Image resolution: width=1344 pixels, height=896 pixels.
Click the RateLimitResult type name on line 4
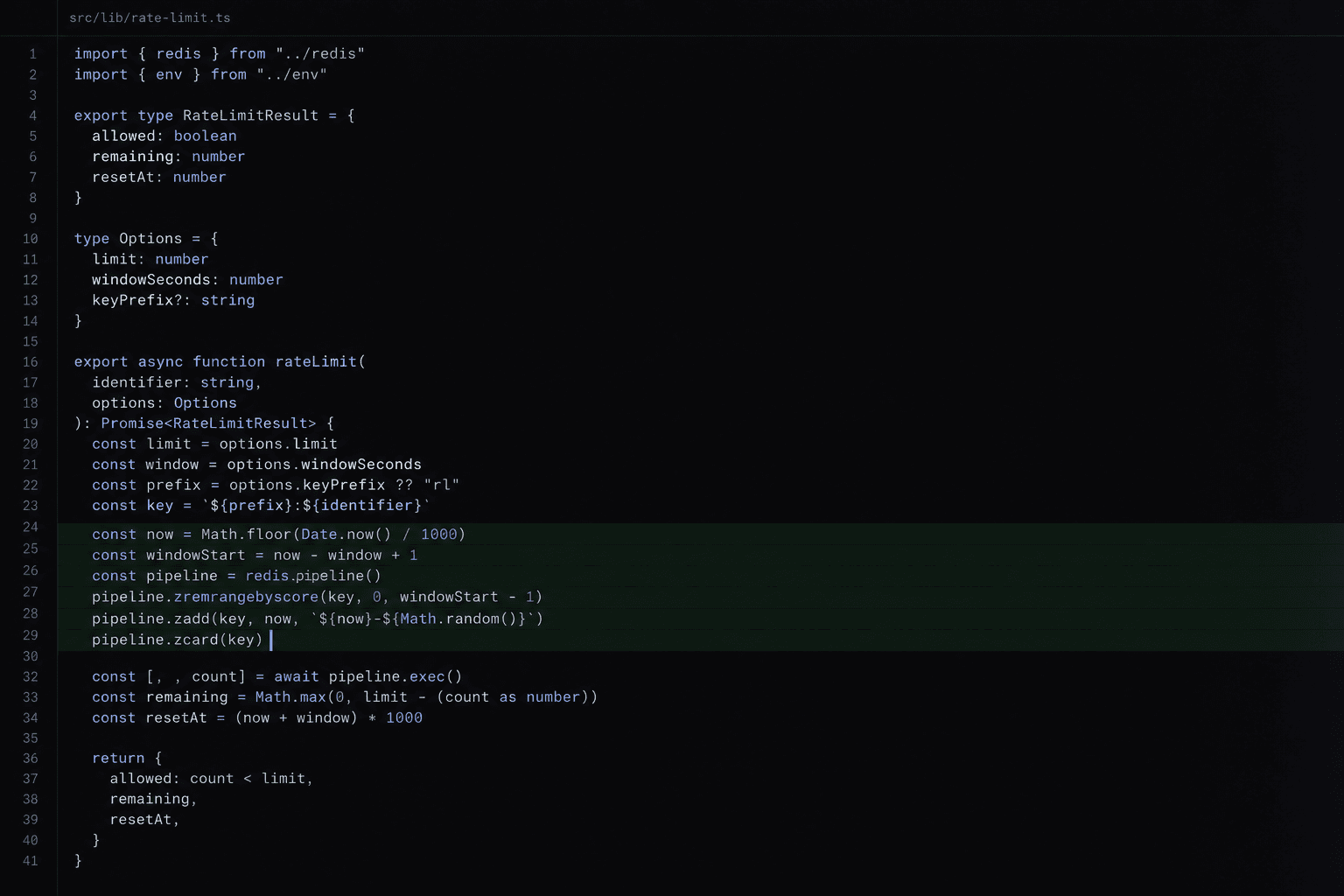click(250, 115)
